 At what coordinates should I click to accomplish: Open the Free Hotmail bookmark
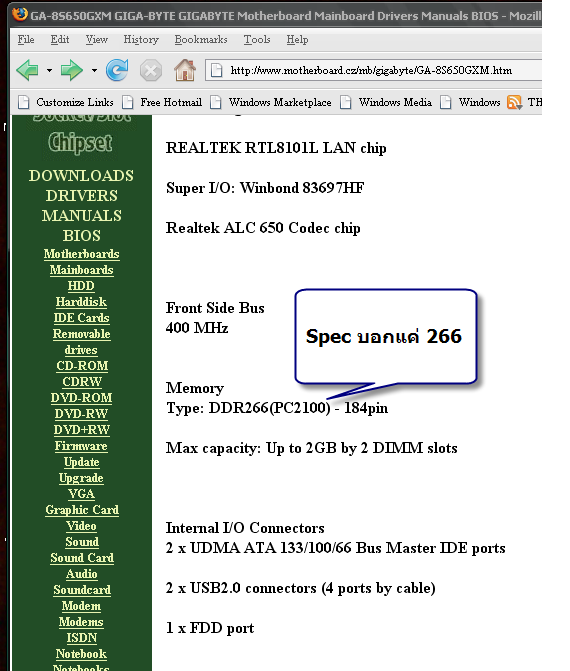click(x=162, y=102)
